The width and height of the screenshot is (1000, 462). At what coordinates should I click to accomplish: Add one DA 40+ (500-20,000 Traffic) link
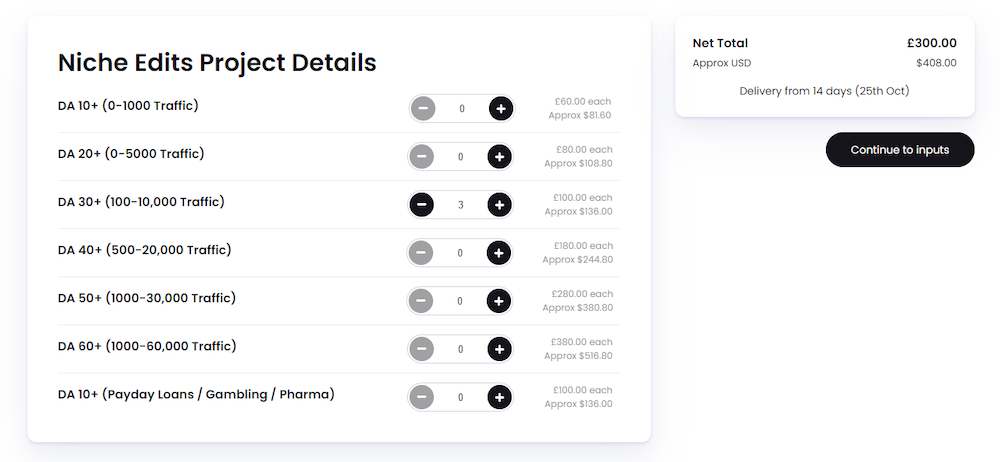pyautogui.click(x=499, y=253)
